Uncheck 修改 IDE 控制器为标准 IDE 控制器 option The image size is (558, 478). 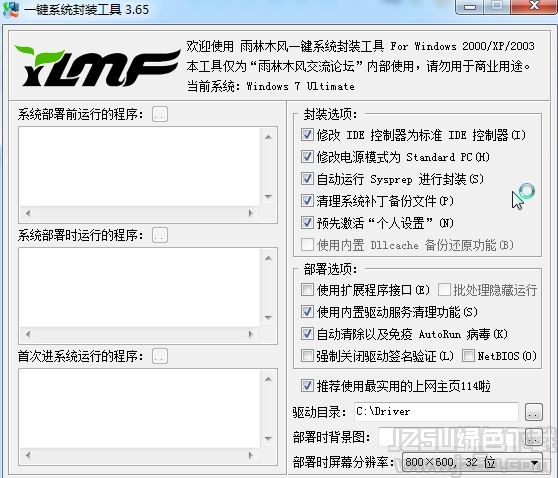tap(307, 135)
